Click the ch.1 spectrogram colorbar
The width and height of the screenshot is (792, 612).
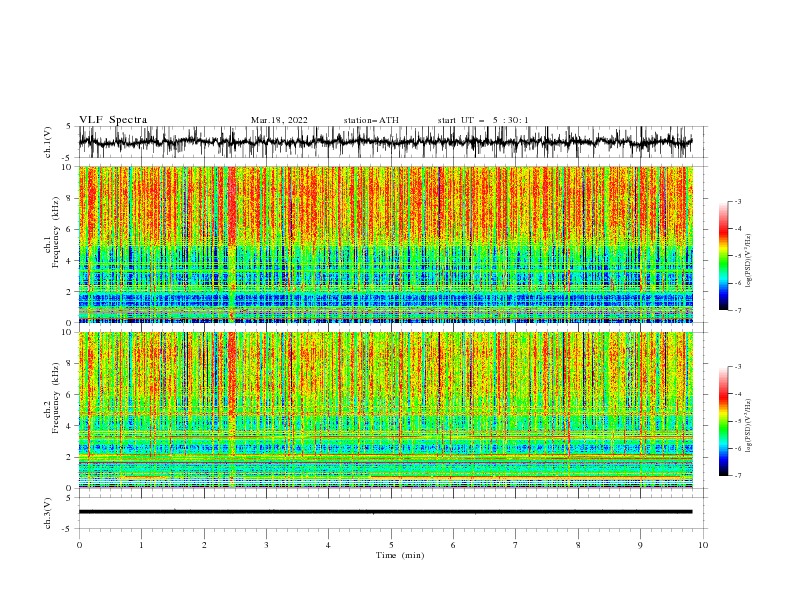click(723, 256)
